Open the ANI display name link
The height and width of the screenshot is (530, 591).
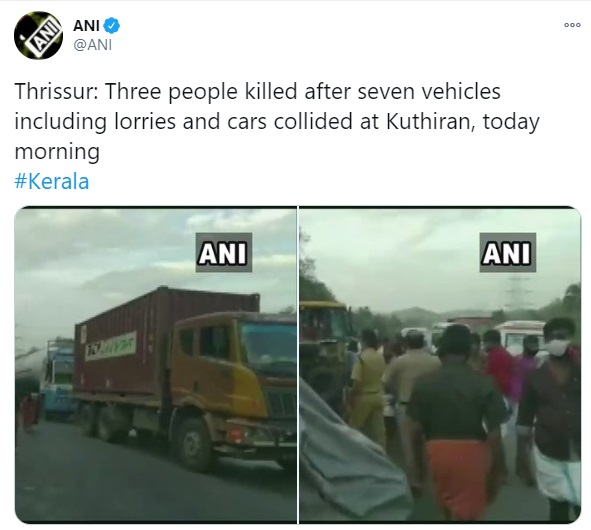click(86, 26)
